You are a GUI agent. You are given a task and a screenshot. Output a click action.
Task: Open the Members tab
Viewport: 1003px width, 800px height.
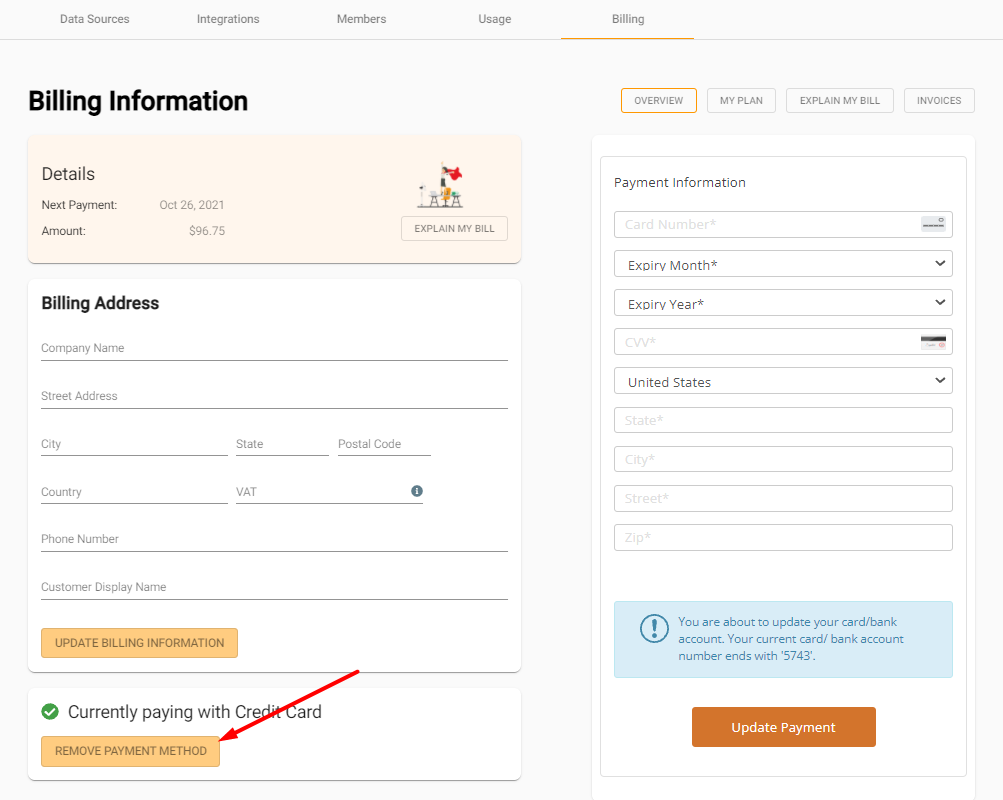tap(361, 19)
